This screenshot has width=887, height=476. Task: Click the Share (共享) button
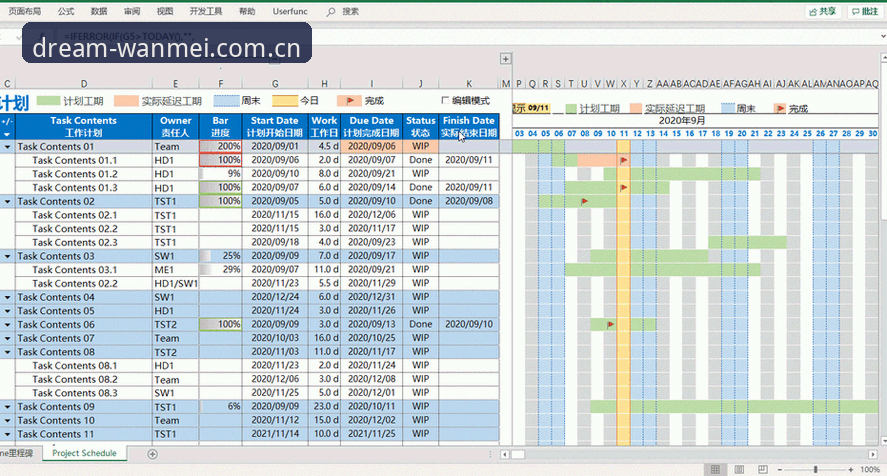tap(823, 11)
